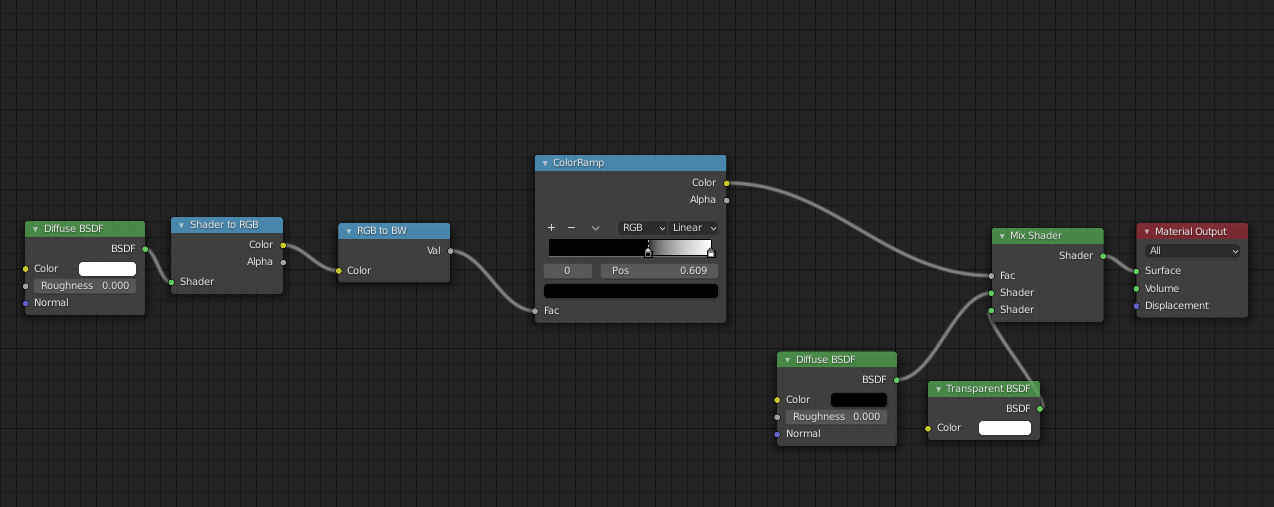Click ColorRamp Color output socket
Image resolution: width=1274 pixels, height=507 pixels.
[x=726, y=183]
